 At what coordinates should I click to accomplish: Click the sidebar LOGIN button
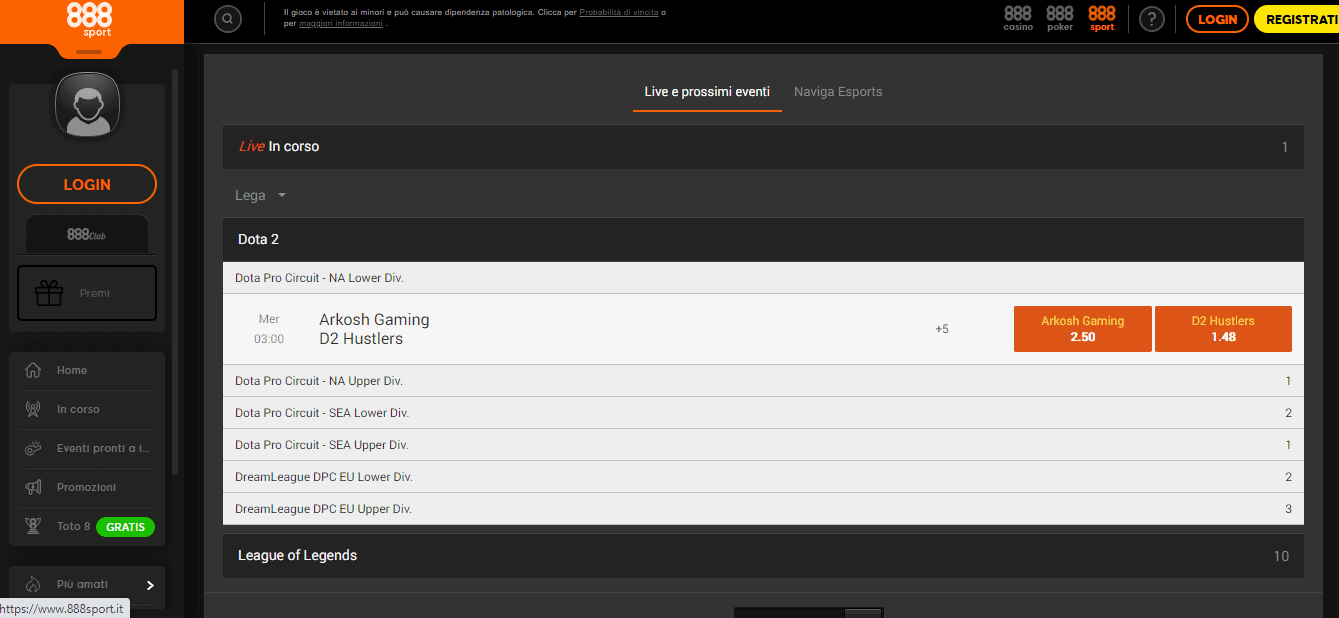[x=87, y=184]
